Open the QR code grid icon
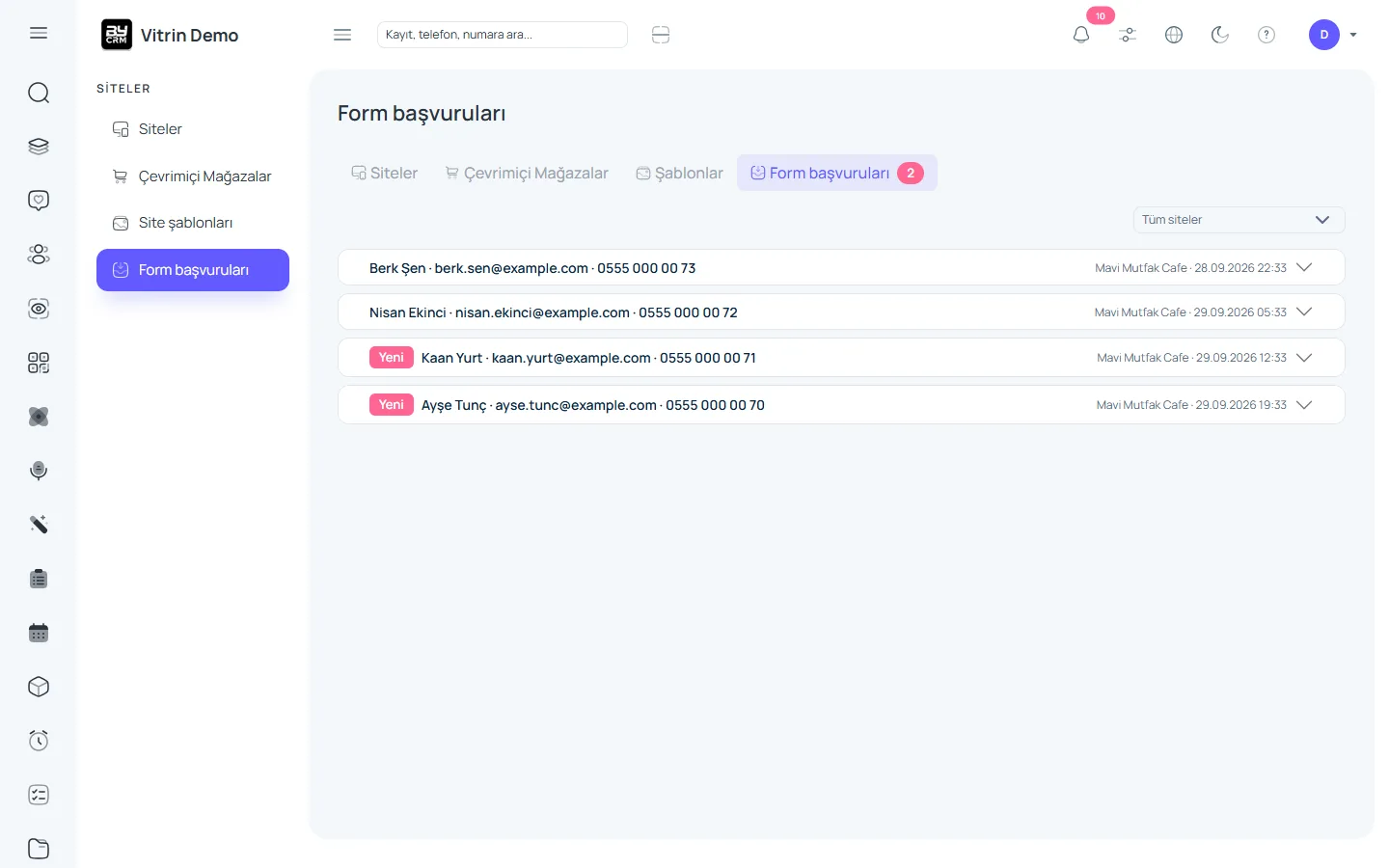Image resolution: width=1389 pixels, height=868 pixels. click(39, 363)
